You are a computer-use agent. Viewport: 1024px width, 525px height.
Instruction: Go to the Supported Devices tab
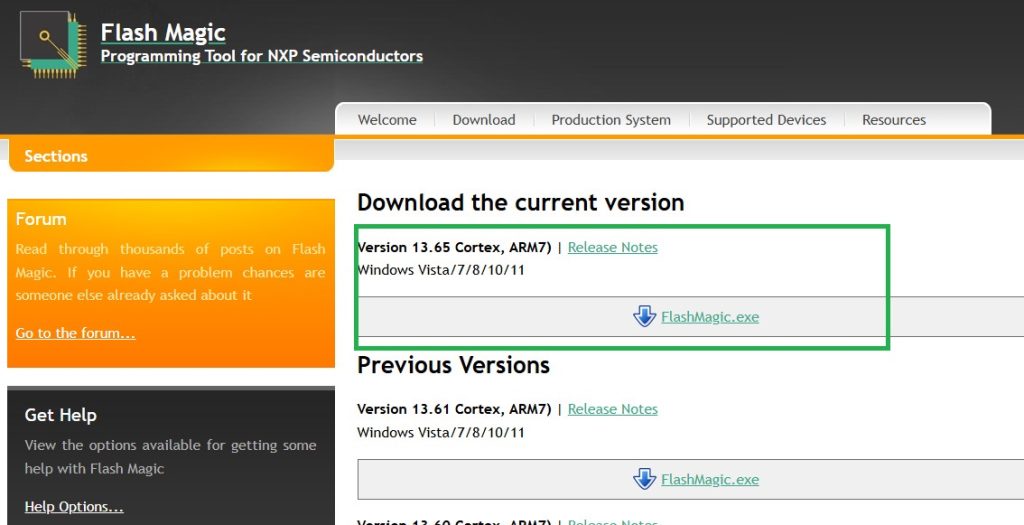766,120
